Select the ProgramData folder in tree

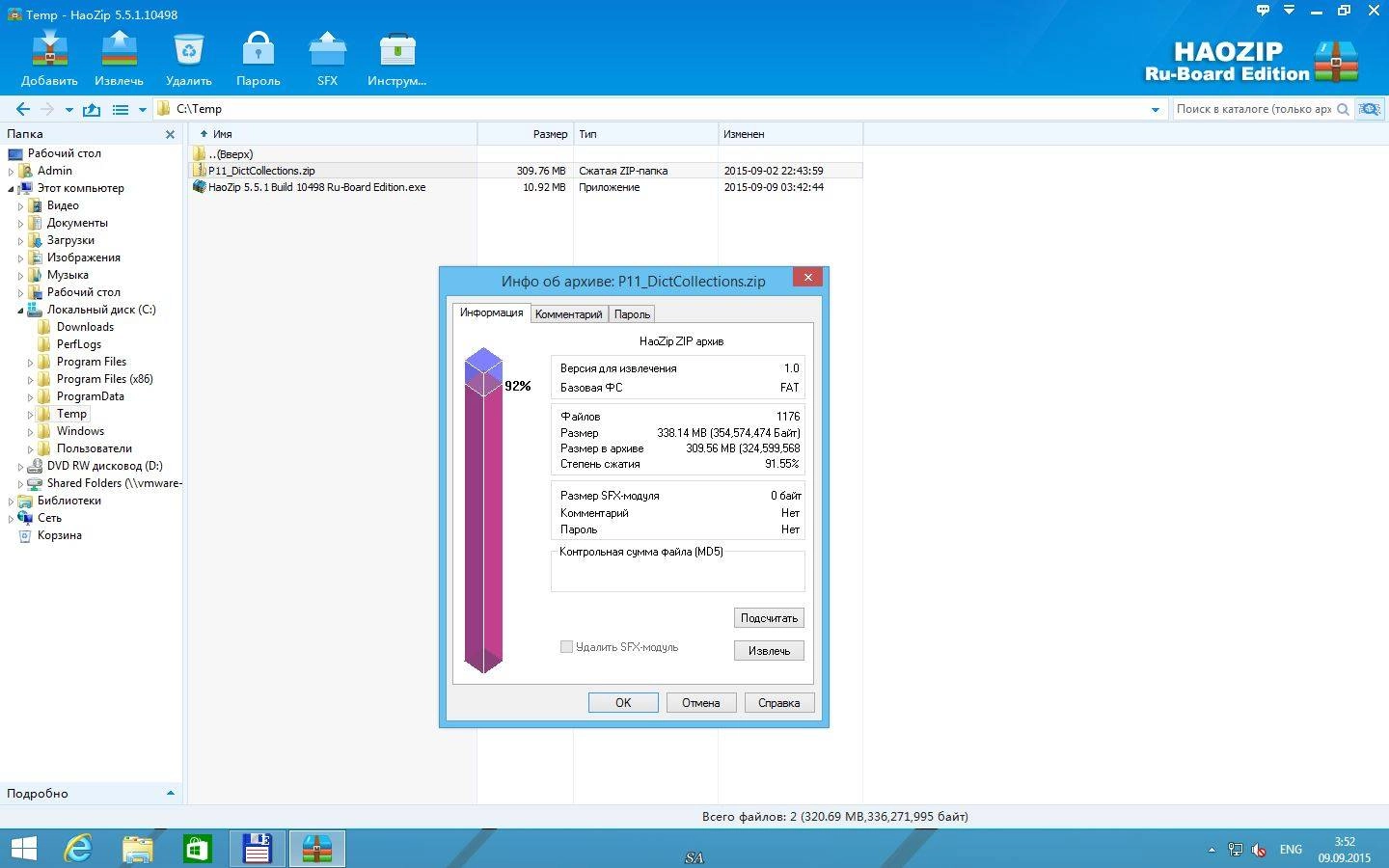click(90, 396)
